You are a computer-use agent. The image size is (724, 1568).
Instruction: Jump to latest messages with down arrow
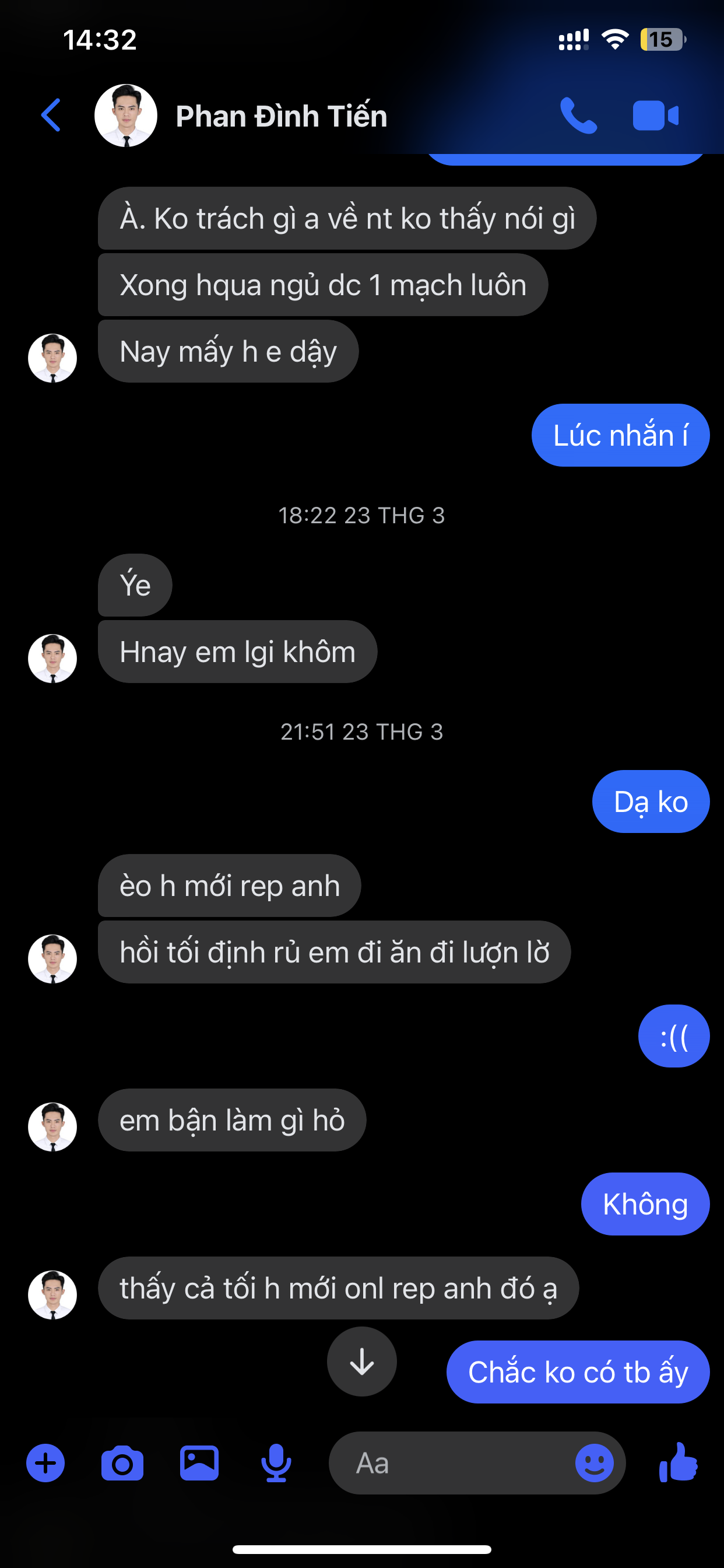click(x=362, y=1361)
